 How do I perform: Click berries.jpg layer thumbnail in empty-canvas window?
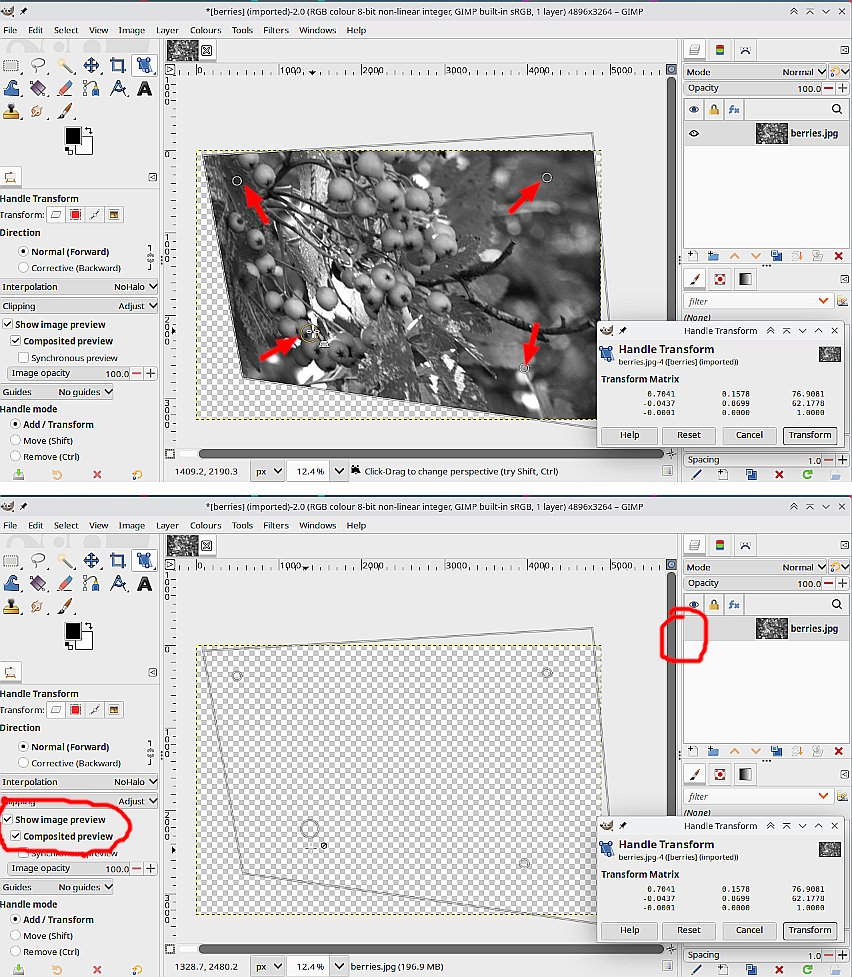[x=772, y=629]
